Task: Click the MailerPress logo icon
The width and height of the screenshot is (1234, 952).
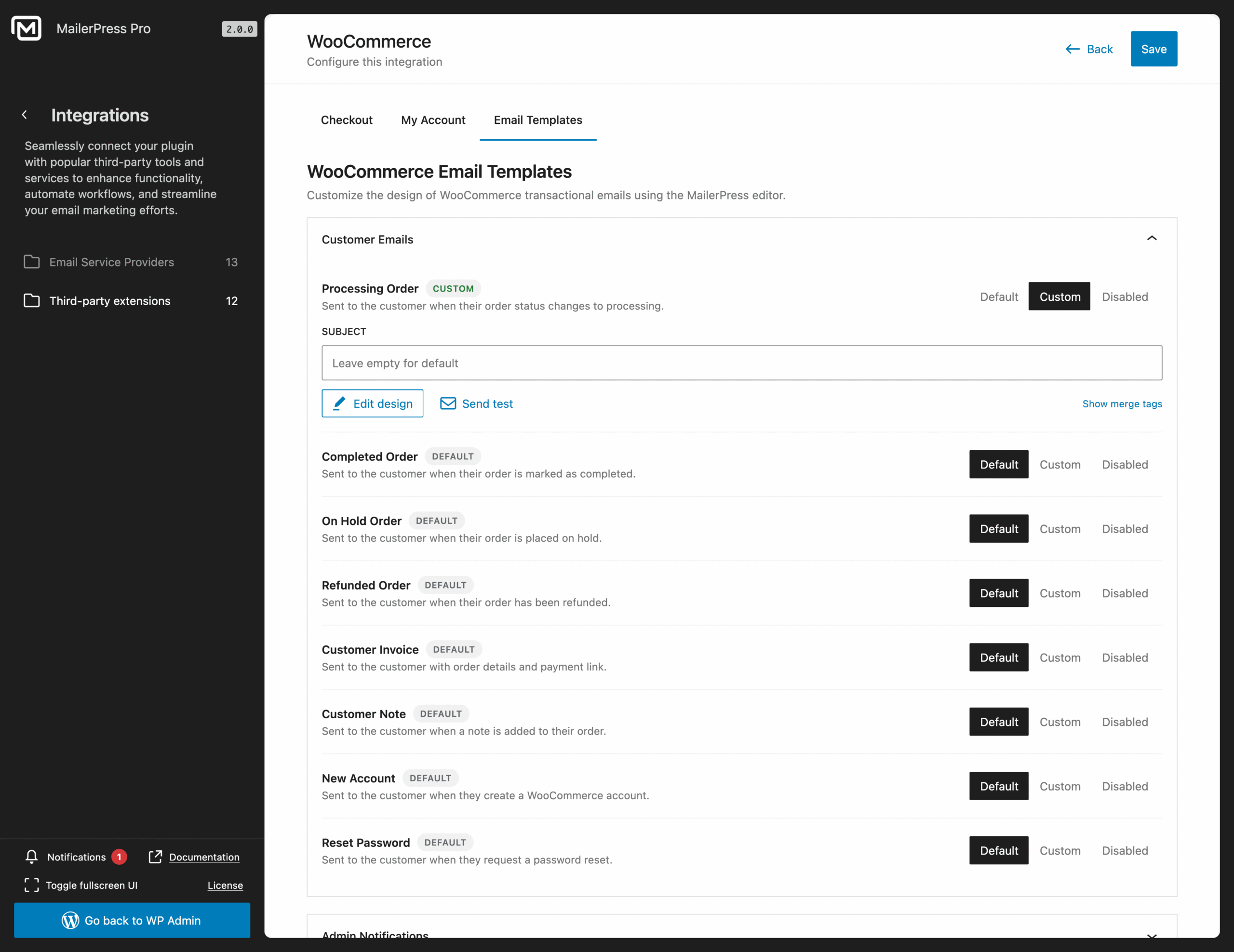Action: [x=27, y=28]
